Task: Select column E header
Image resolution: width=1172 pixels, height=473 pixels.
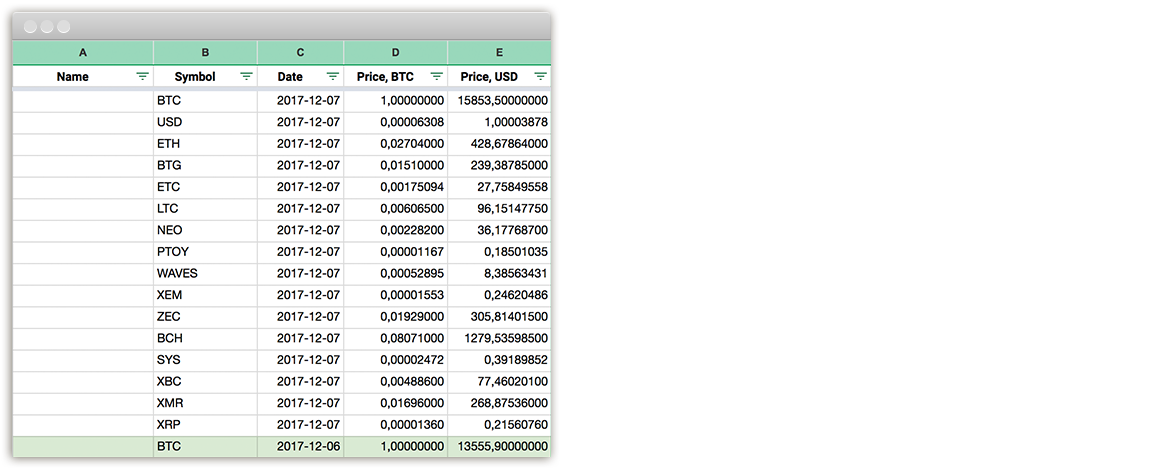Action: point(499,52)
